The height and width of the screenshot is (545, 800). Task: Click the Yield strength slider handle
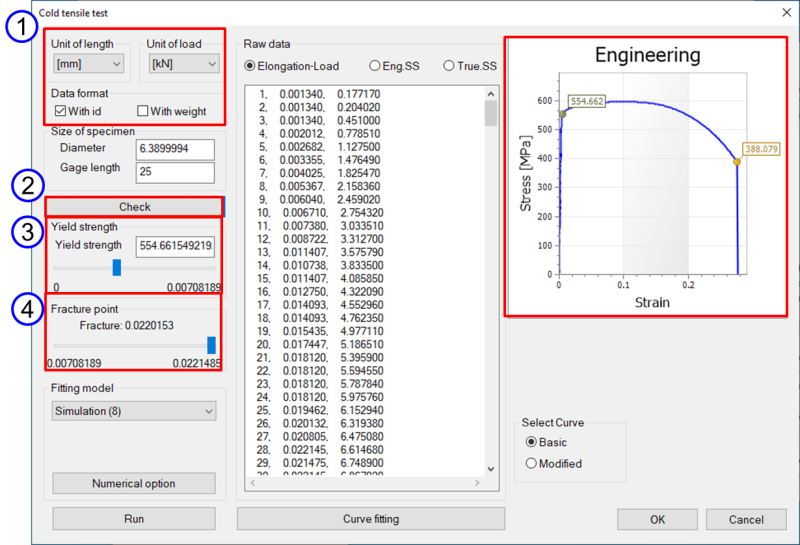coord(117,267)
